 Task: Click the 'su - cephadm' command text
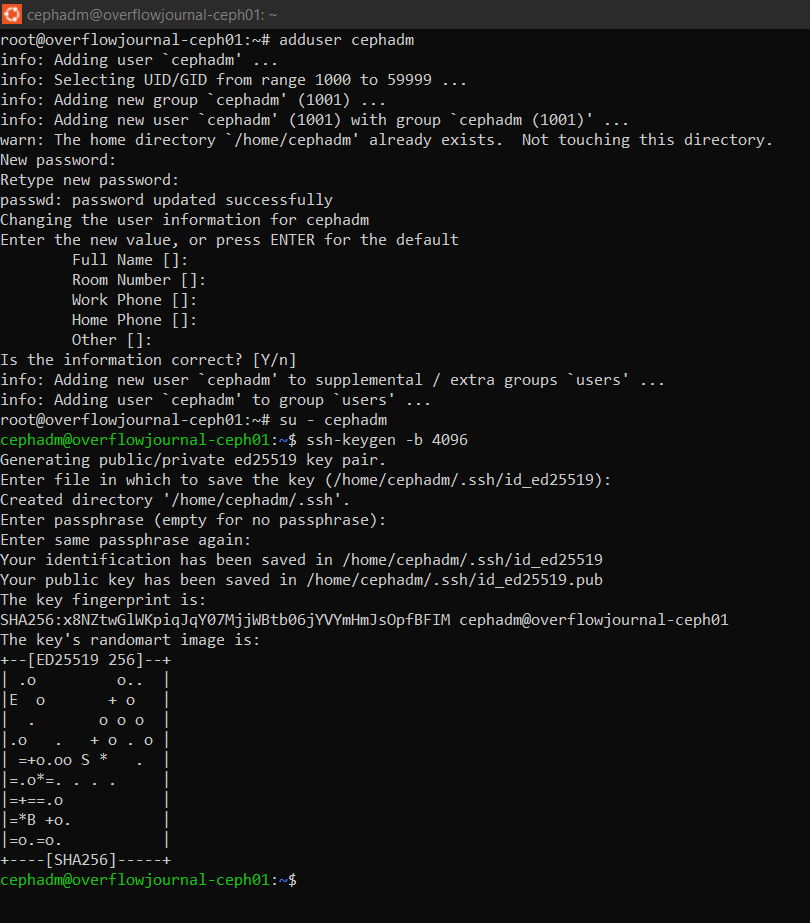coord(333,420)
